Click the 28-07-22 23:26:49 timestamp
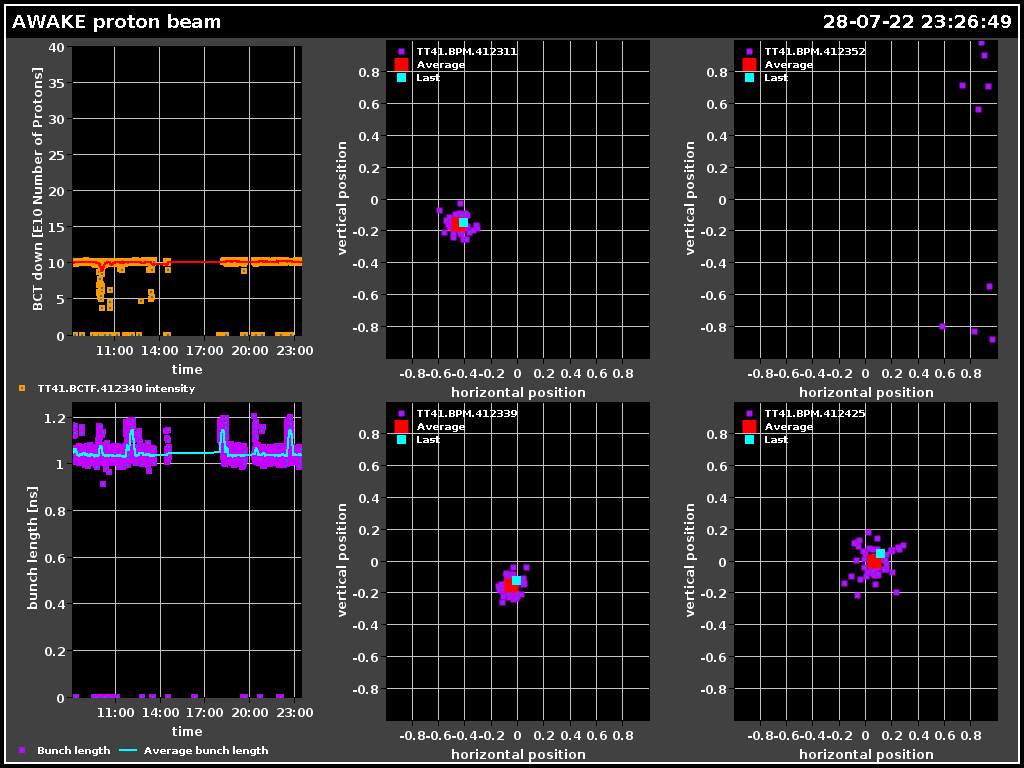Screen dimensions: 1024x768 918,22
